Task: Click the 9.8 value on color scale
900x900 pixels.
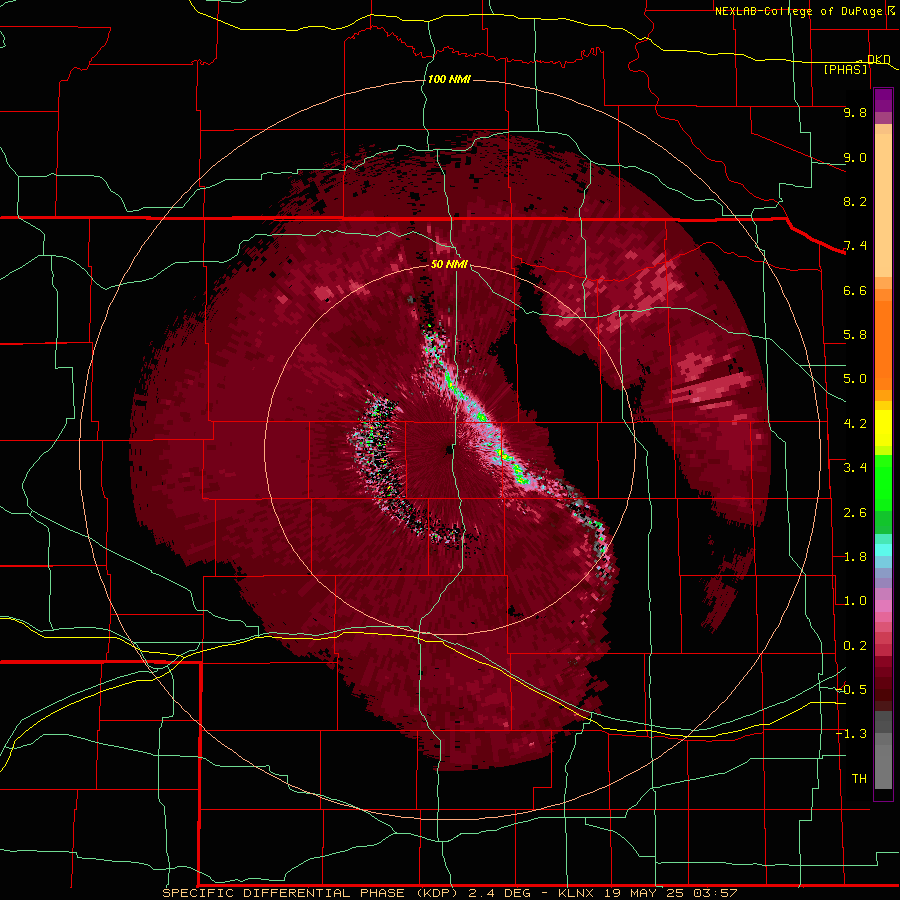Action: tap(855, 112)
